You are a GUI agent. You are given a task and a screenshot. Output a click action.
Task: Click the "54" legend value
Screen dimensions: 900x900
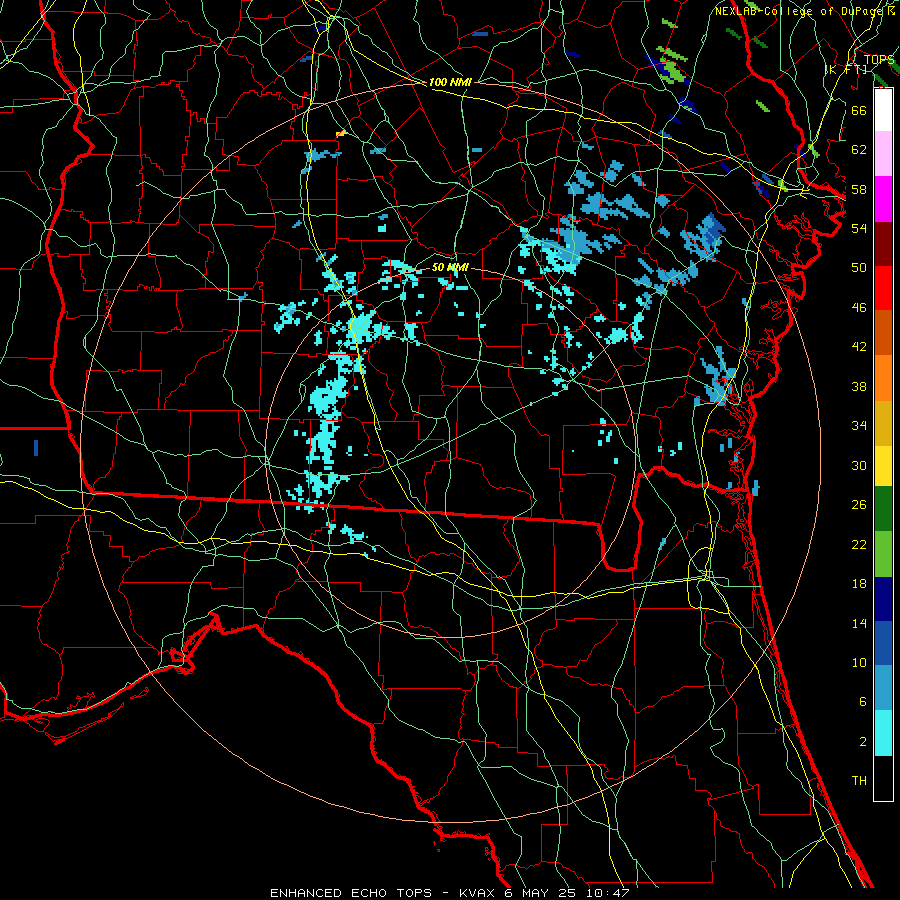point(859,228)
